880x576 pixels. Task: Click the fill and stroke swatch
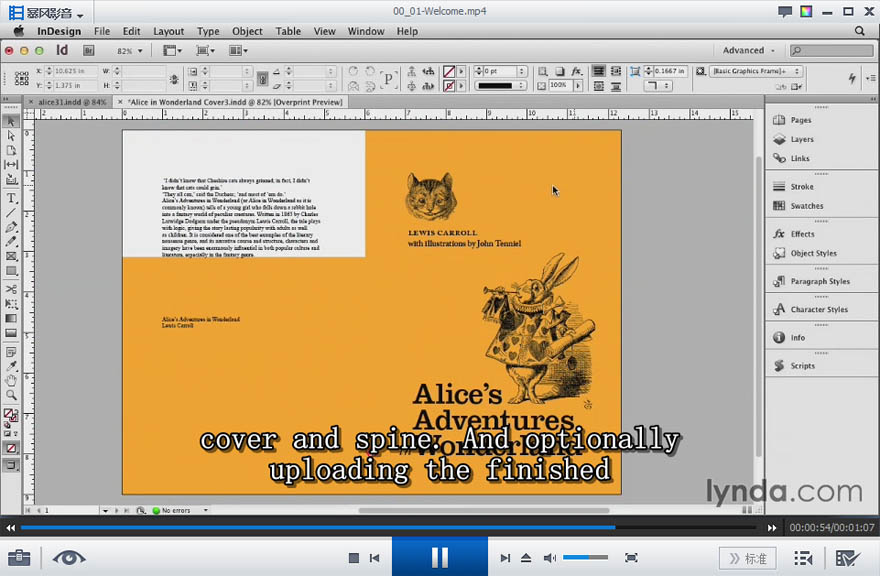click(x=11, y=415)
